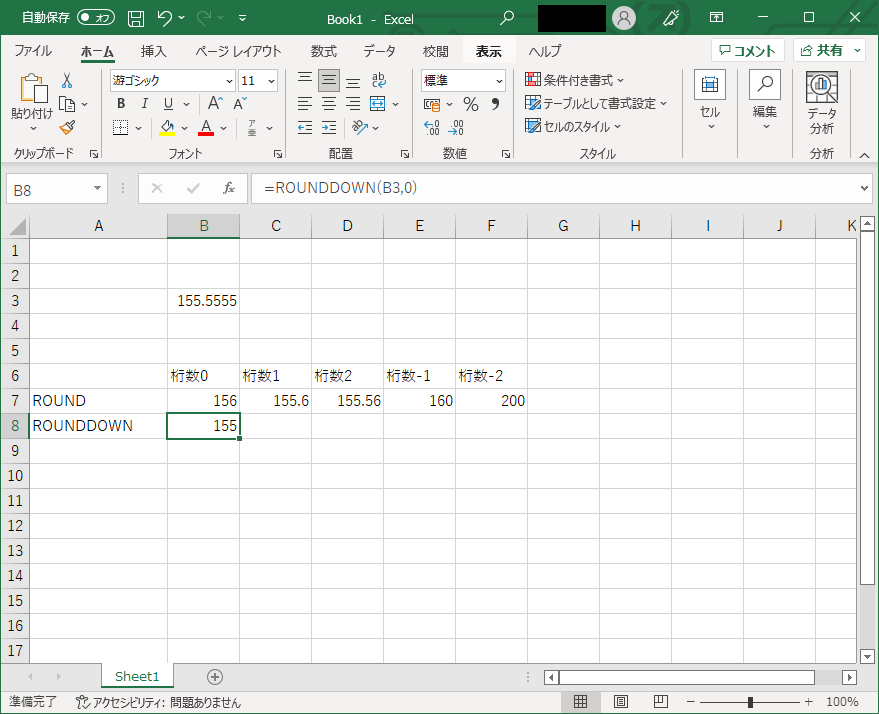
Task: Toggle underline formatting
Action: [168, 104]
